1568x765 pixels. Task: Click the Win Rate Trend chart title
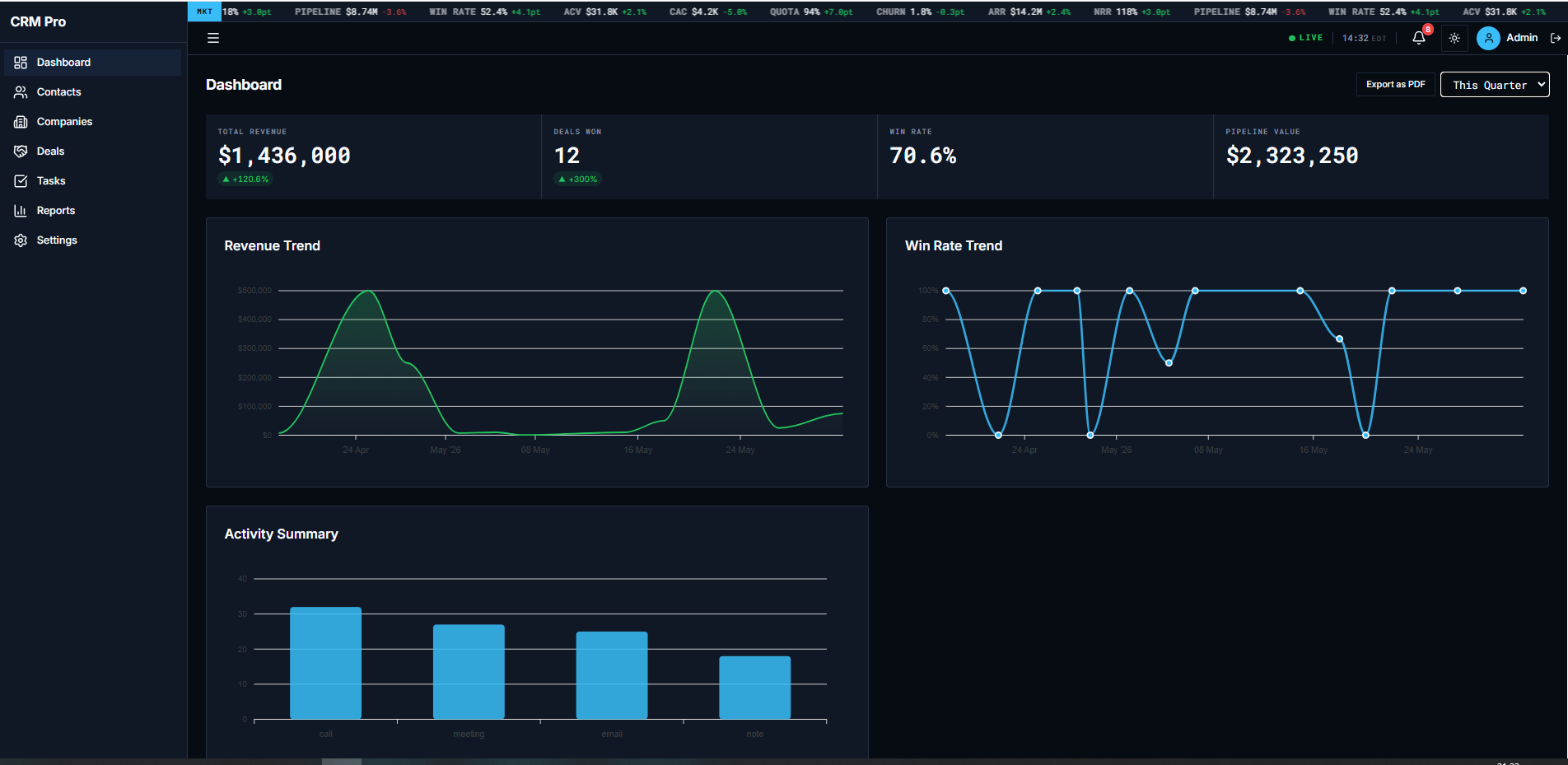click(954, 245)
